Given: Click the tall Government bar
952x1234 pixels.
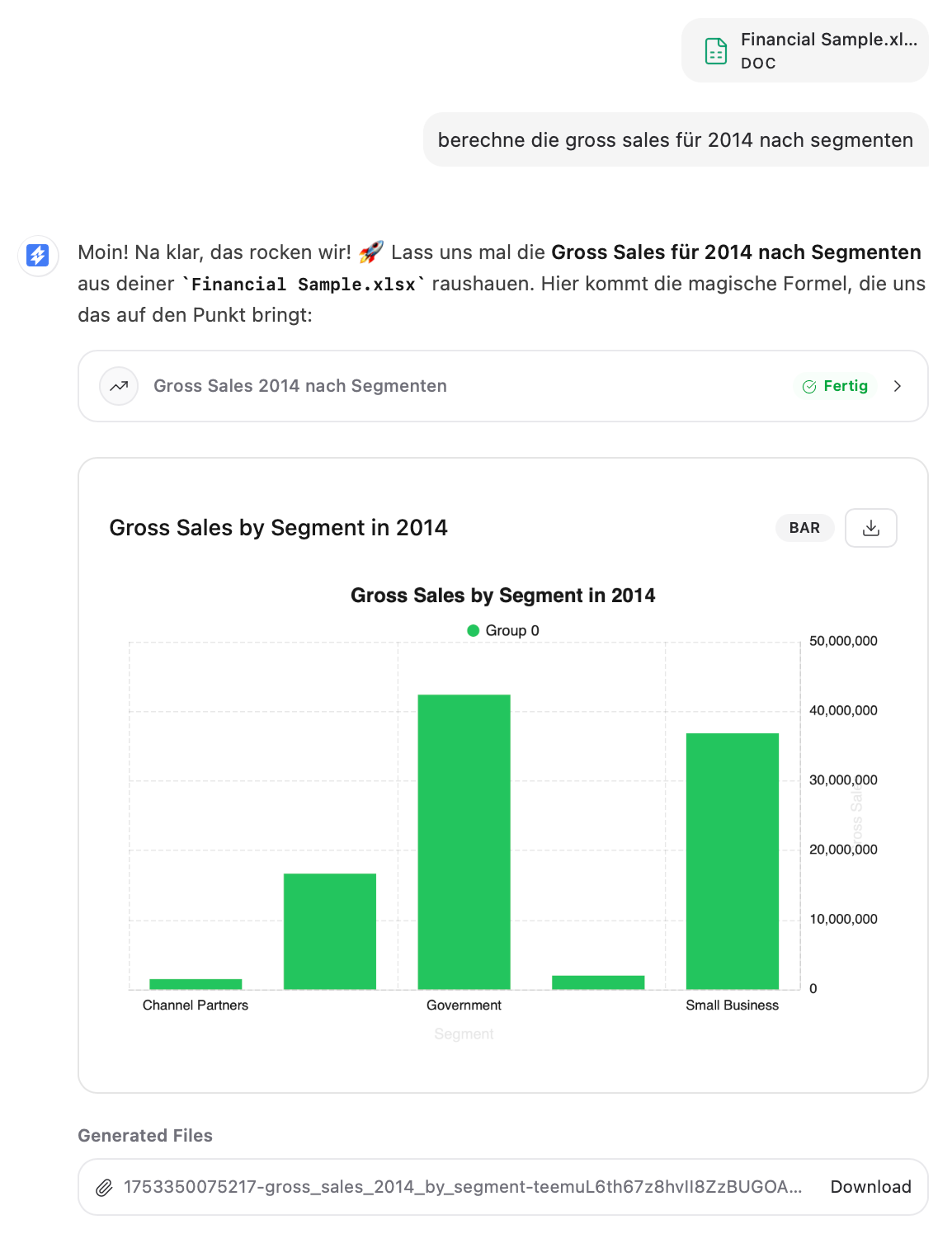Looking at the screenshot, I should (464, 841).
